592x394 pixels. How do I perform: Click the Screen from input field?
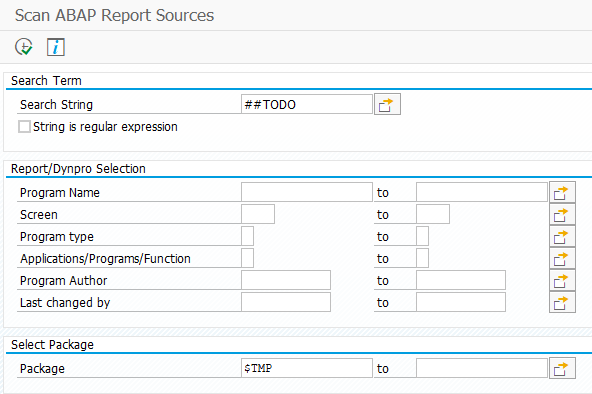[x=258, y=214]
